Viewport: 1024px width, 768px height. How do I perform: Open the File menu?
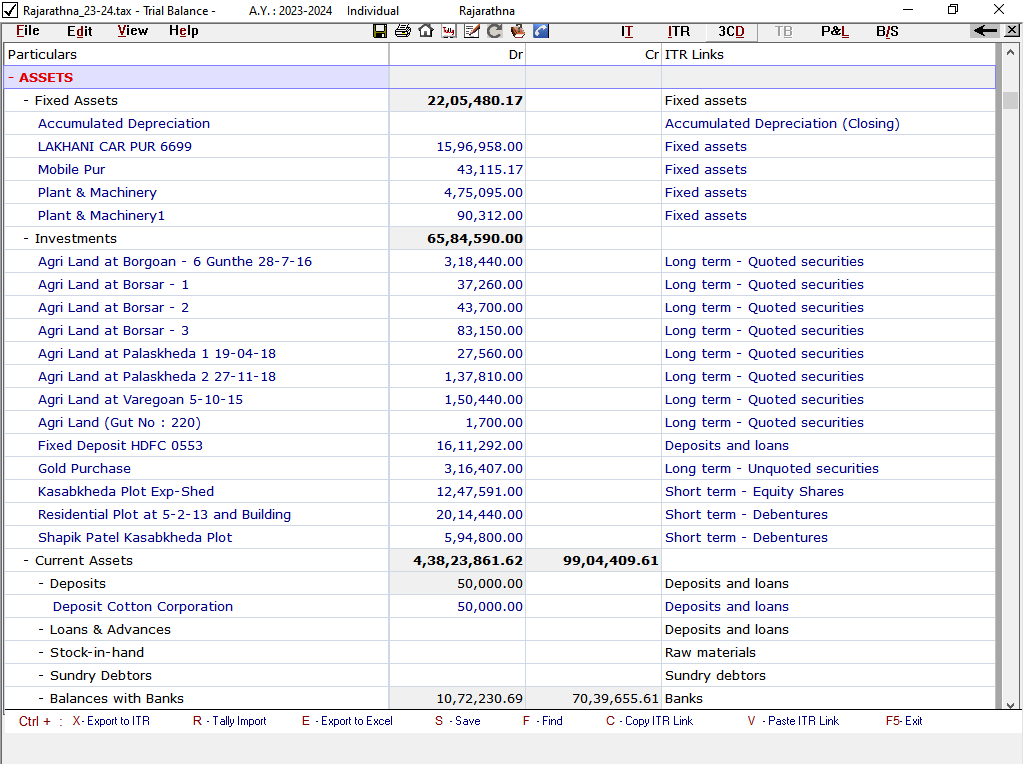[x=28, y=31]
